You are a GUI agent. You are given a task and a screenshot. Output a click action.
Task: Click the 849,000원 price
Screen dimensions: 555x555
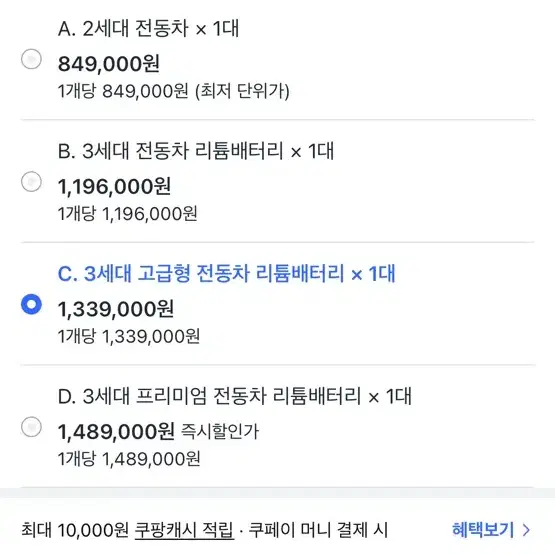109,64
